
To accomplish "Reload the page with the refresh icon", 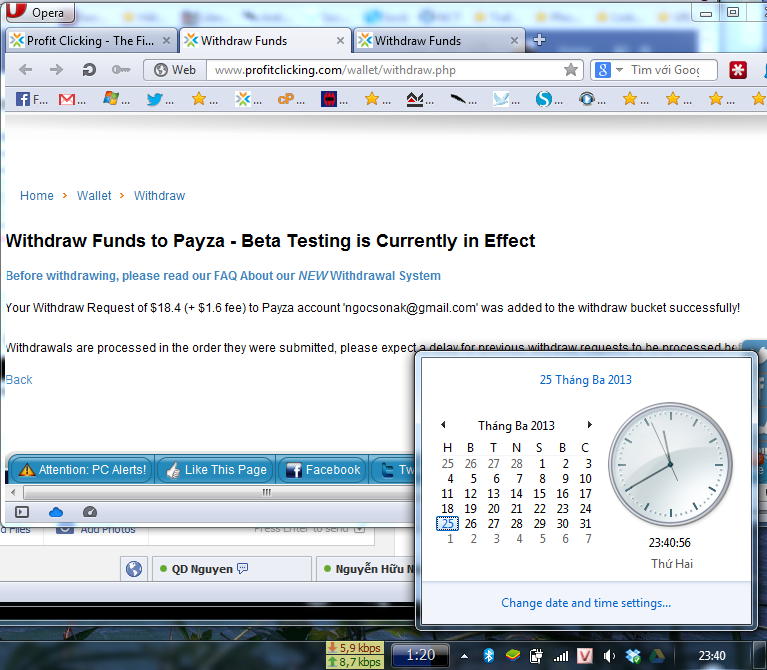I will [89, 70].
